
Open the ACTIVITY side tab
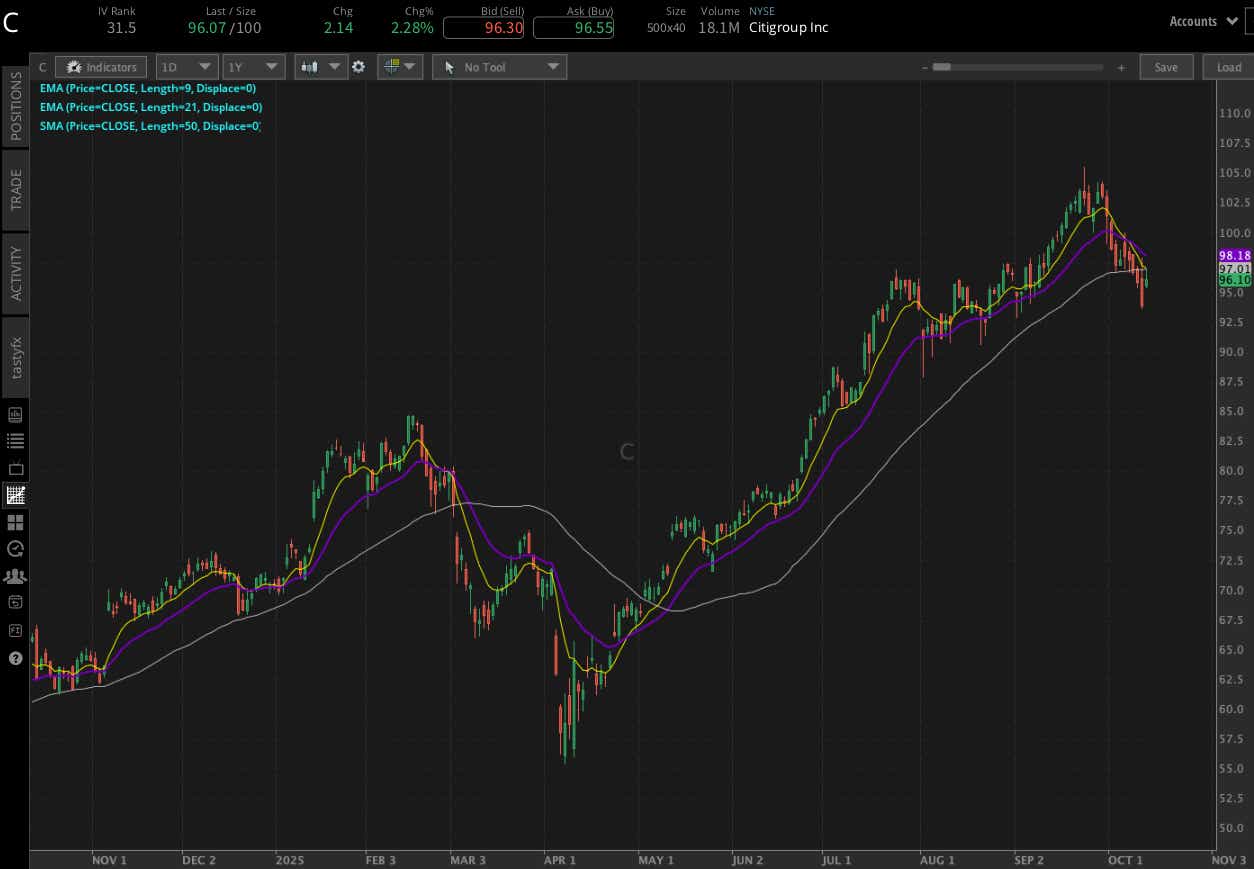click(15, 273)
